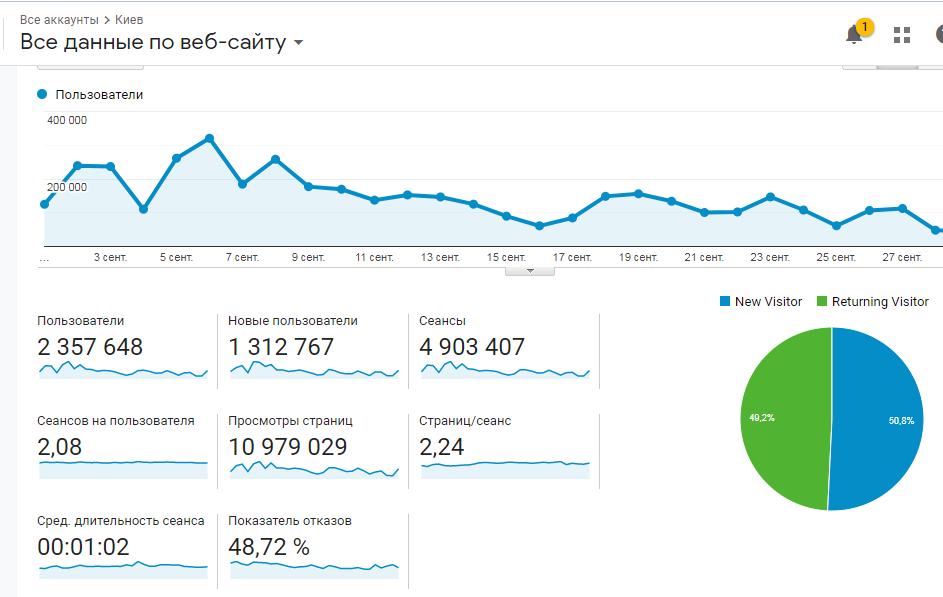Click the data point above 19 сент.
This screenshot has width=943, height=597.
pos(639,194)
